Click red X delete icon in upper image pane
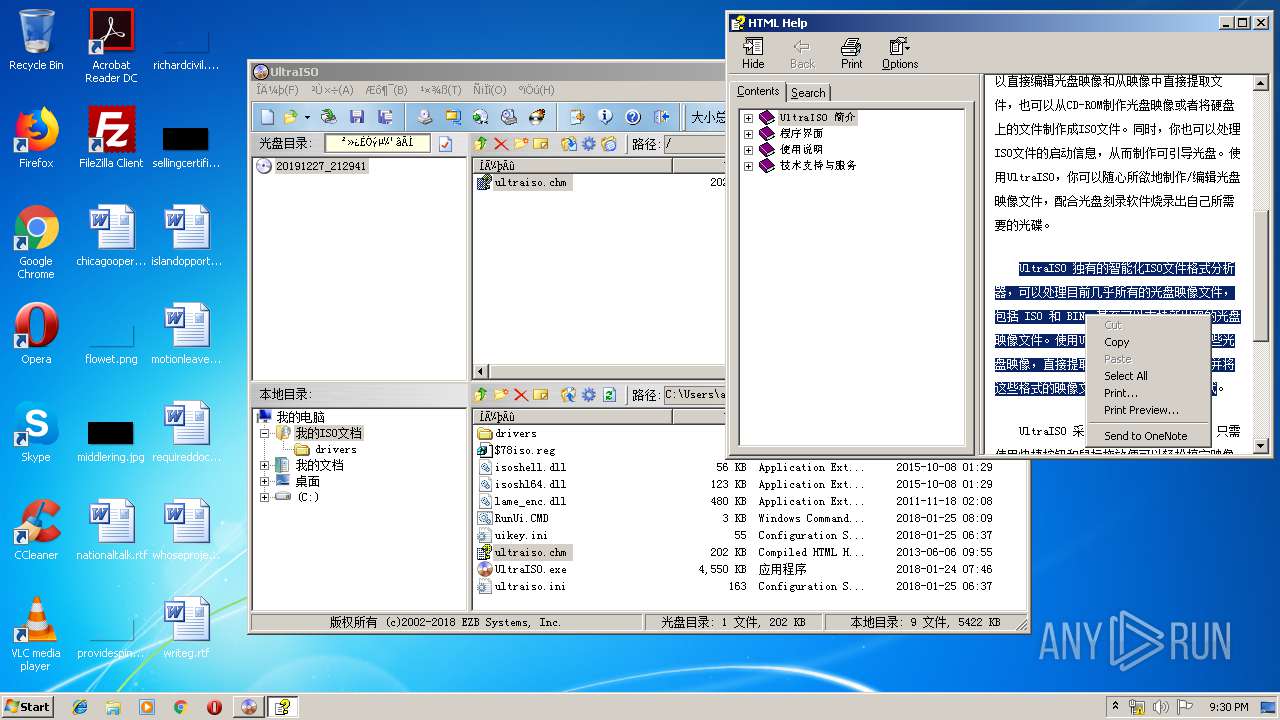Screen dimensions: 1280x720 [x=501, y=144]
